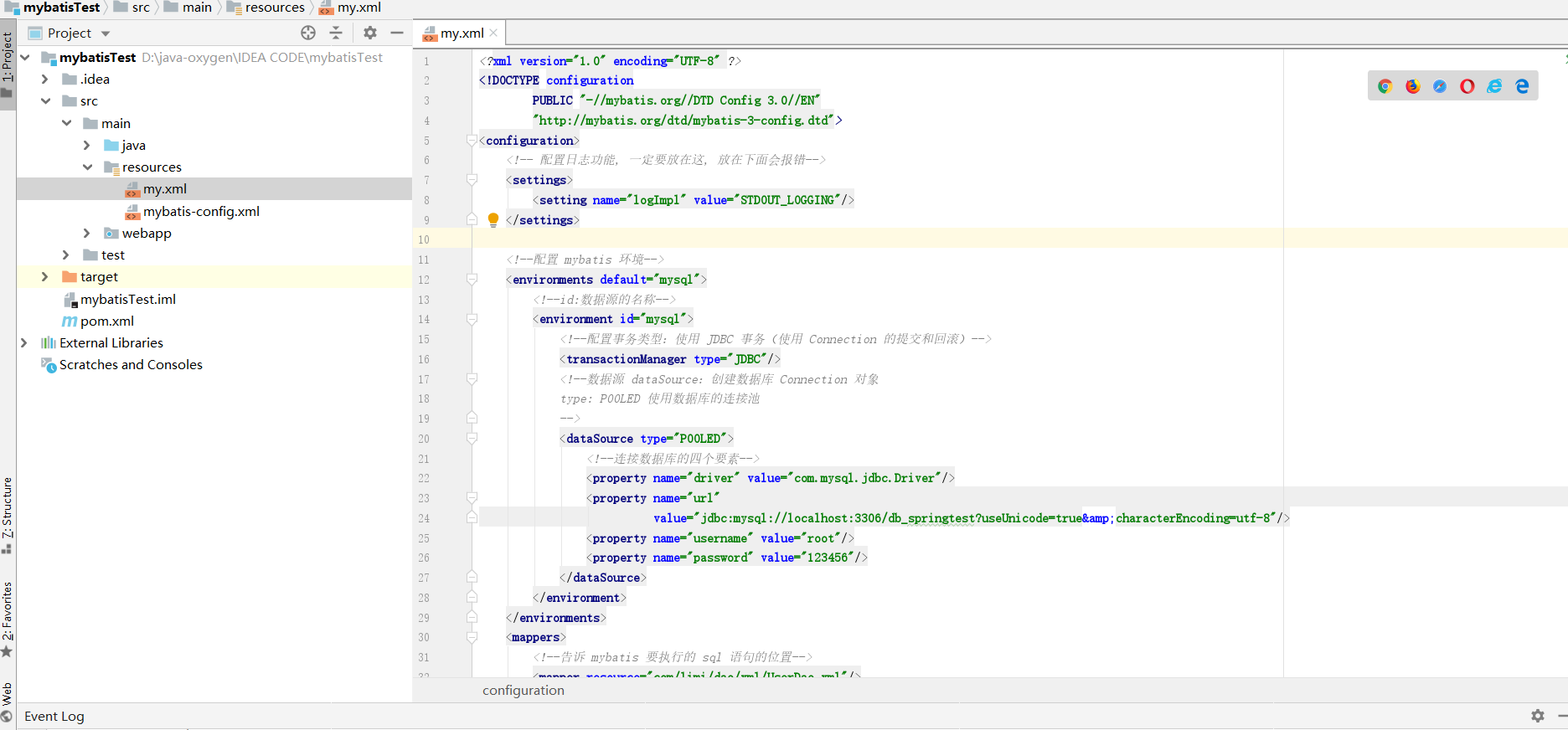Expand External Libraries node
Image resolution: width=1568 pixels, height=730 pixels.
point(23,342)
